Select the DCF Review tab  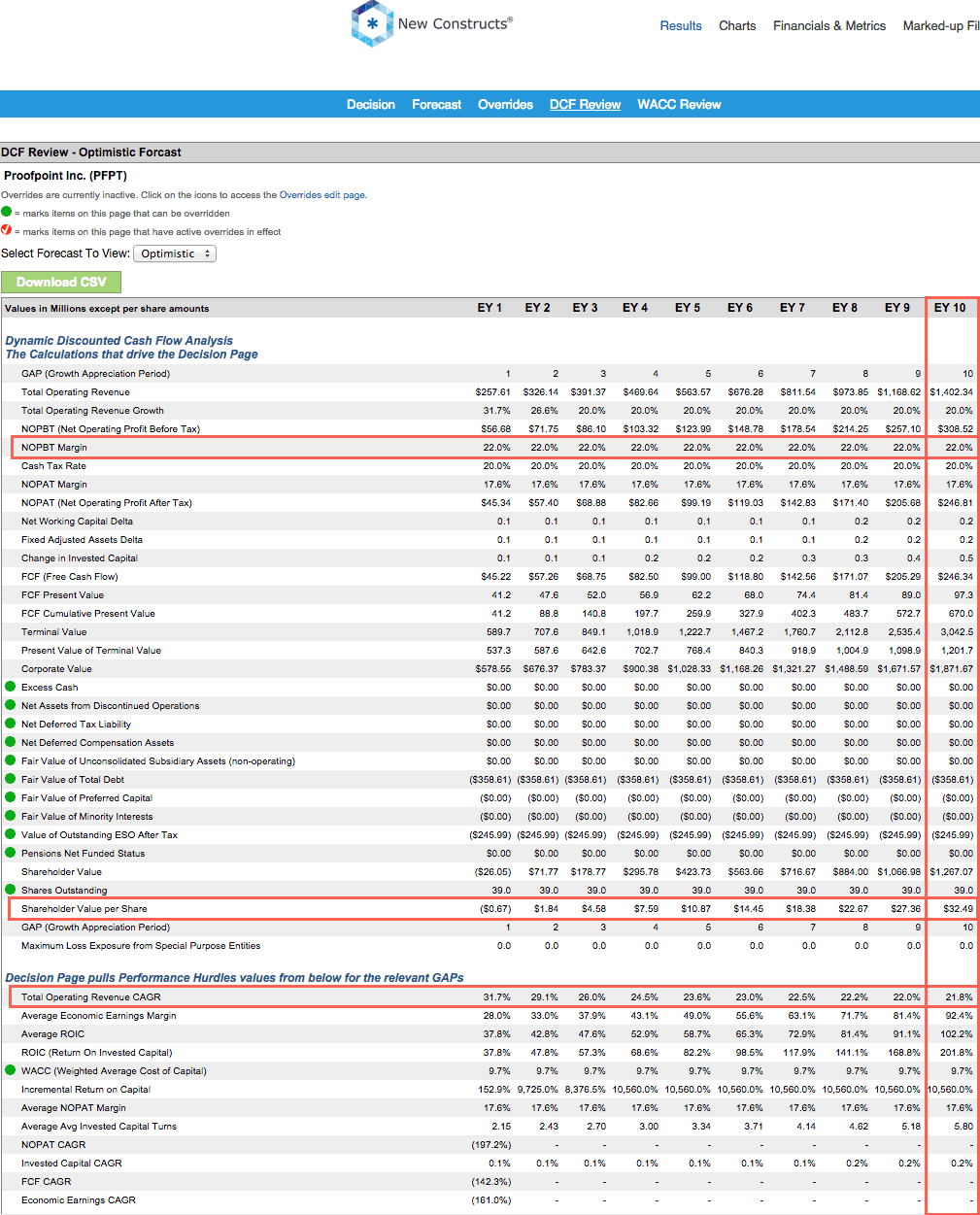point(585,105)
